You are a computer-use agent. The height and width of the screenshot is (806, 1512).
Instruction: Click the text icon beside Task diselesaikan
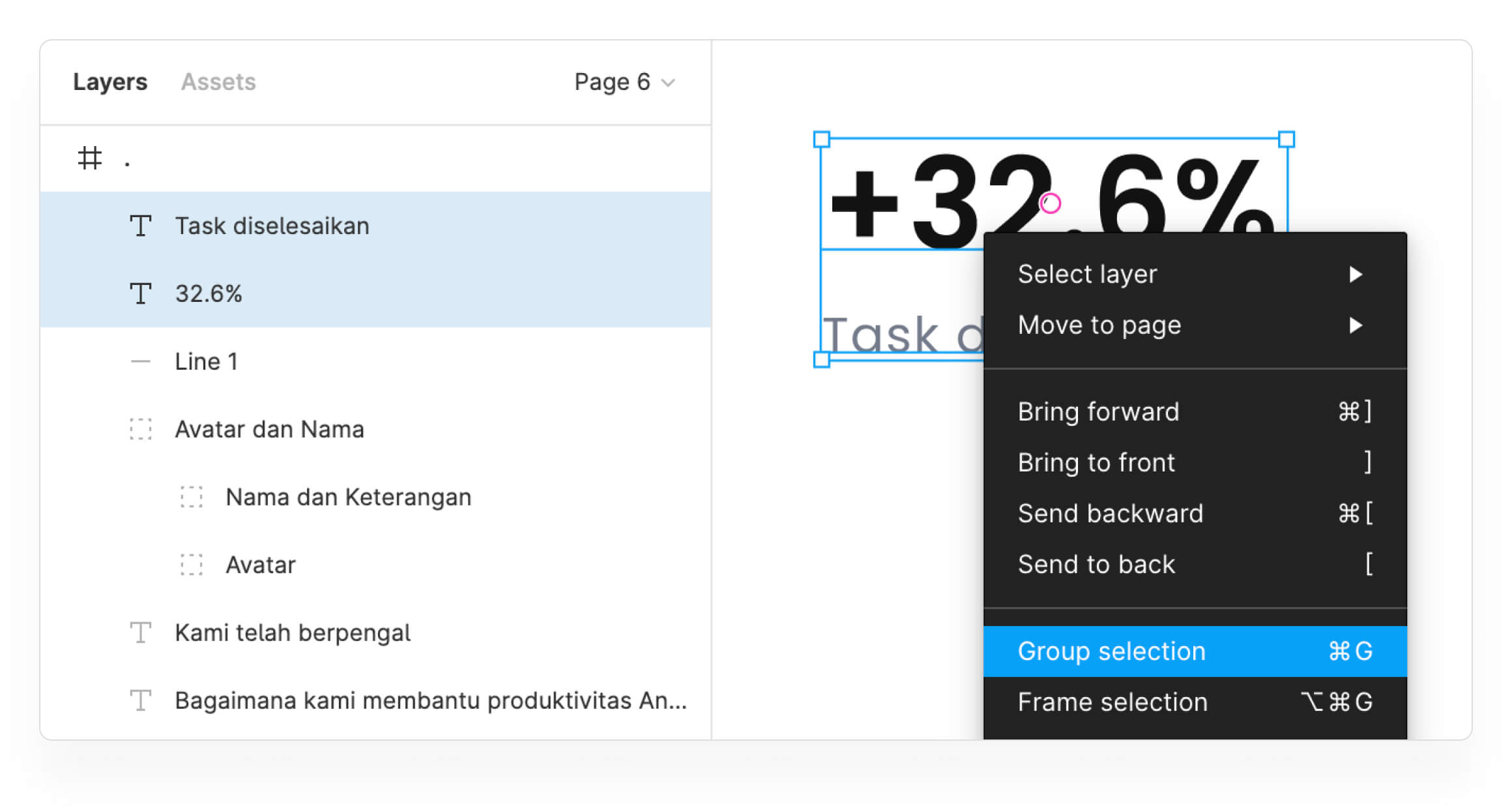click(x=141, y=226)
